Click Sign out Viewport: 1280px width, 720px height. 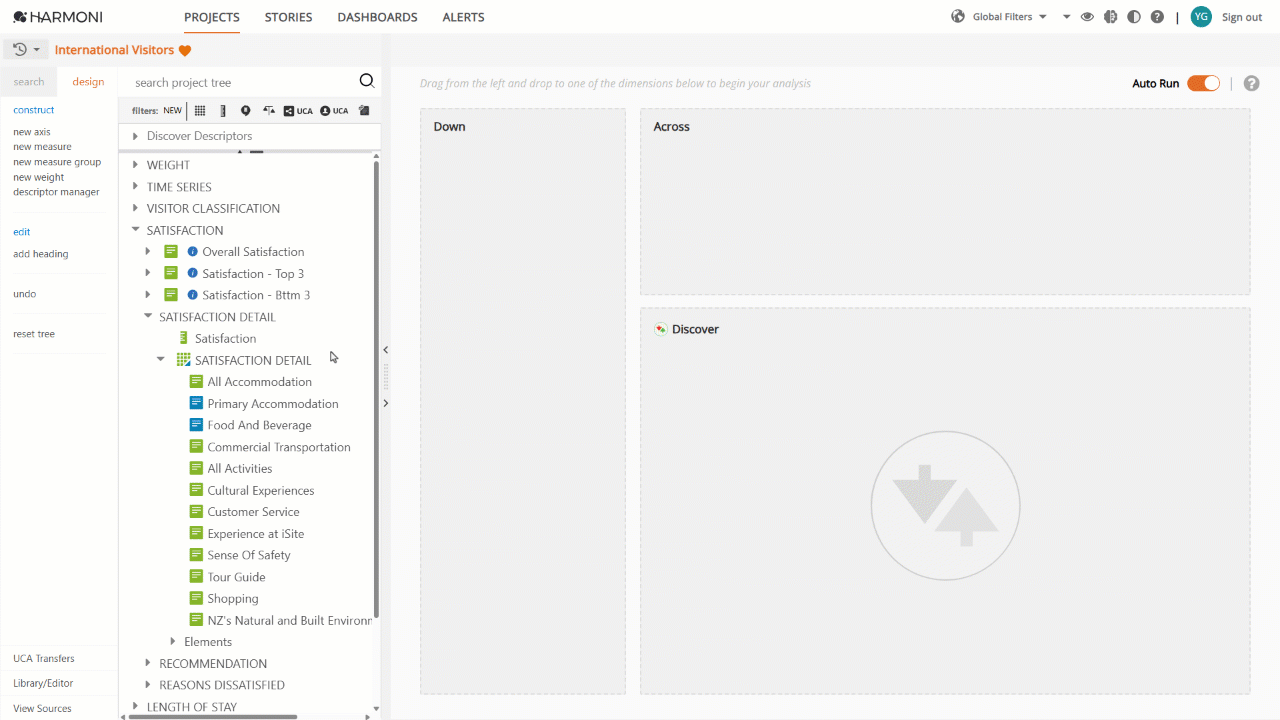[1242, 17]
